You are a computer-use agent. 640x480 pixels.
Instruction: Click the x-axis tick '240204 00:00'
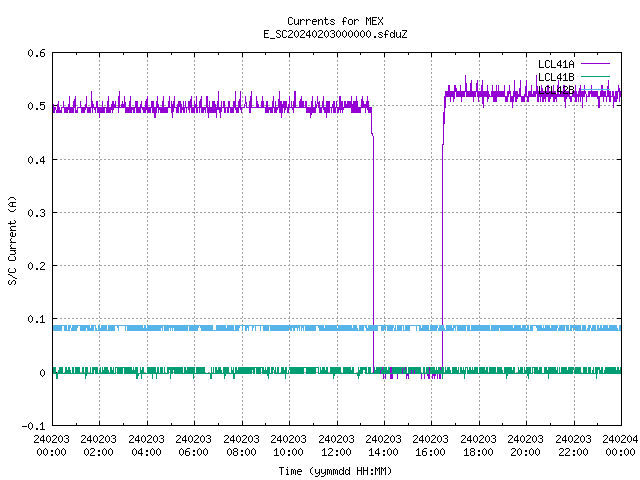pyautogui.click(x=620, y=446)
